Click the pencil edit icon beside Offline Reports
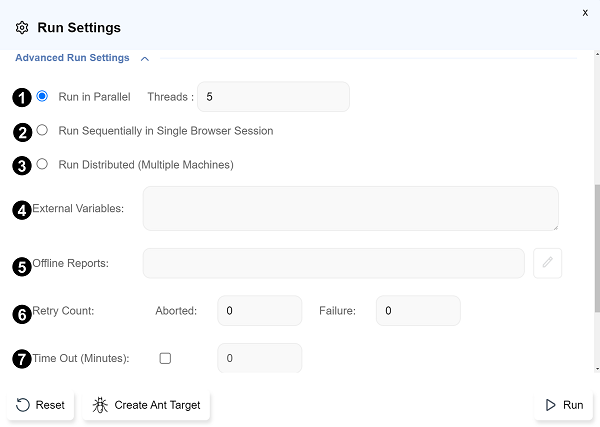 click(547, 263)
